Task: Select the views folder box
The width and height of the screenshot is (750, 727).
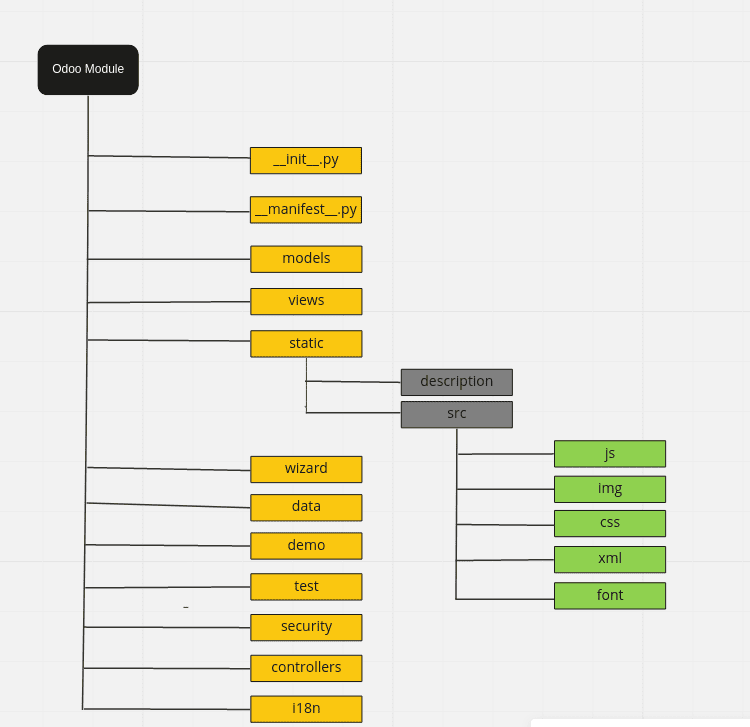Action: (306, 301)
